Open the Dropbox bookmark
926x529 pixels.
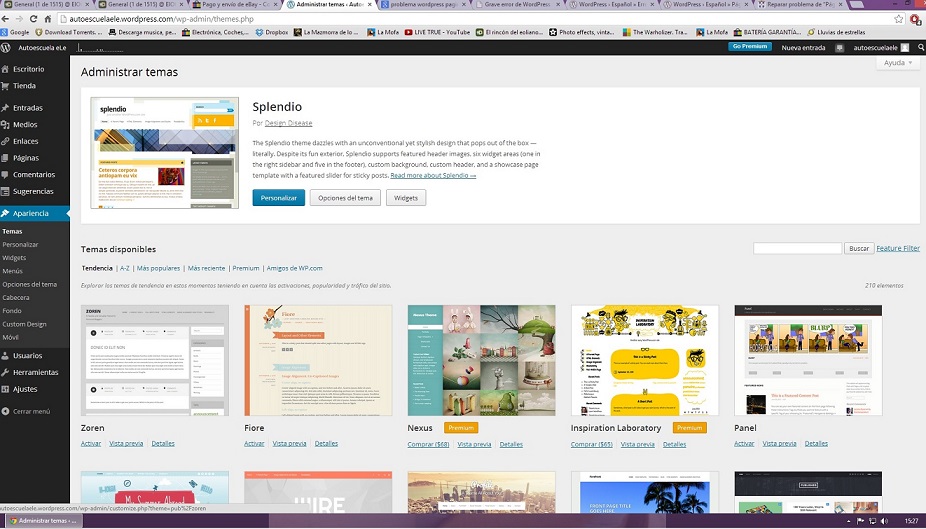pos(272,32)
